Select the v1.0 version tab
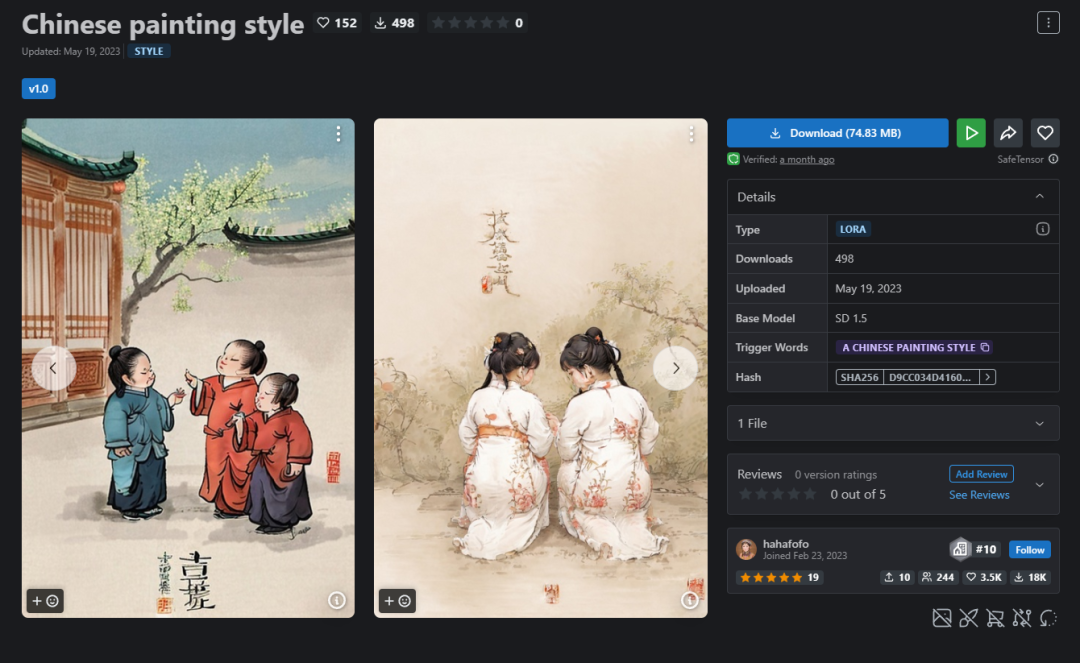 [39, 89]
